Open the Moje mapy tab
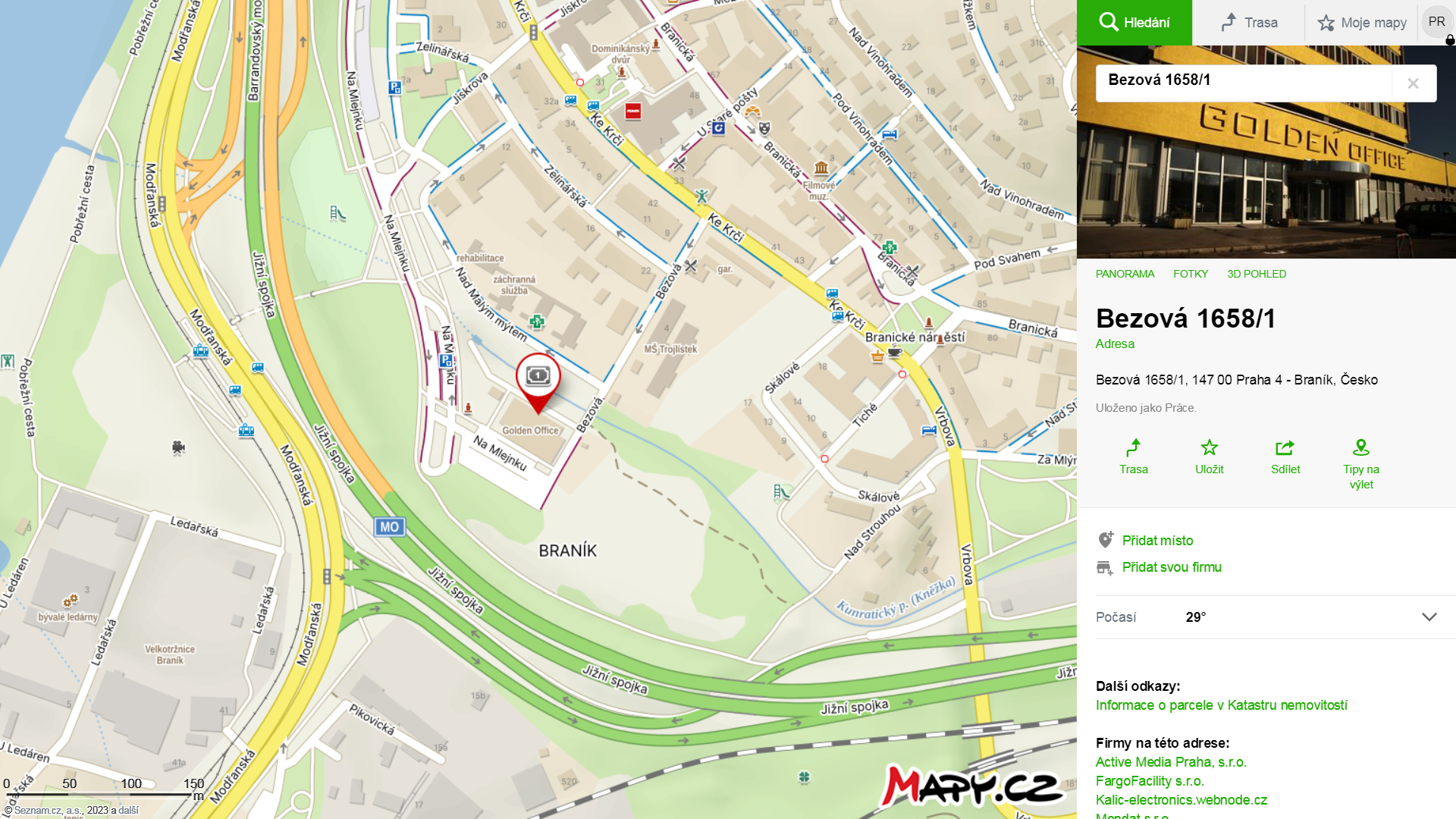The height and width of the screenshot is (819, 1456). [x=1362, y=23]
